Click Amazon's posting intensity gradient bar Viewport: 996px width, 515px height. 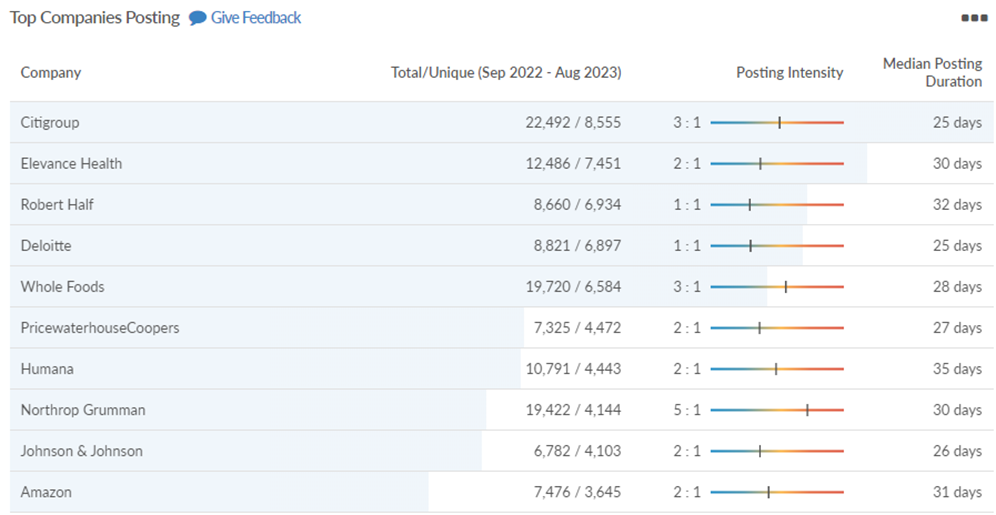point(777,492)
